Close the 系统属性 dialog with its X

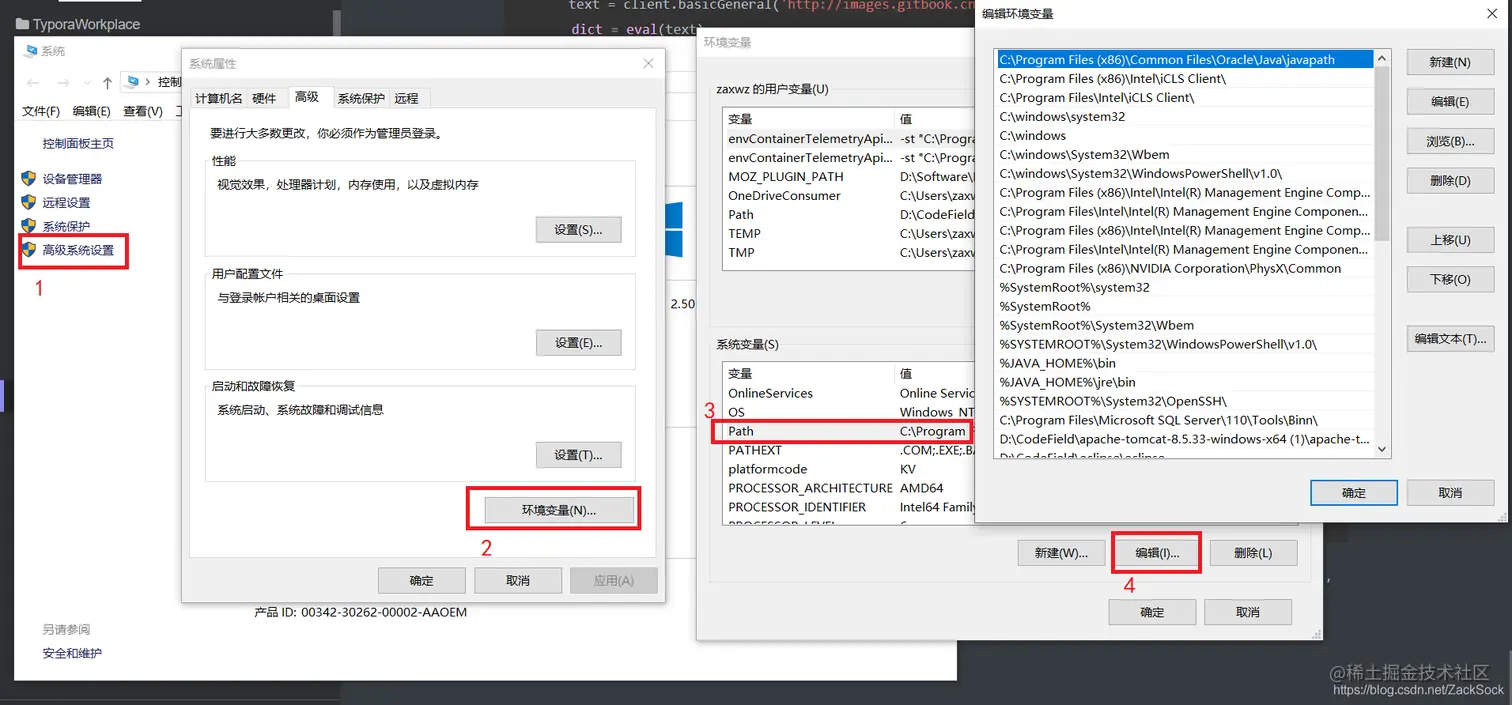coord(648,63)
